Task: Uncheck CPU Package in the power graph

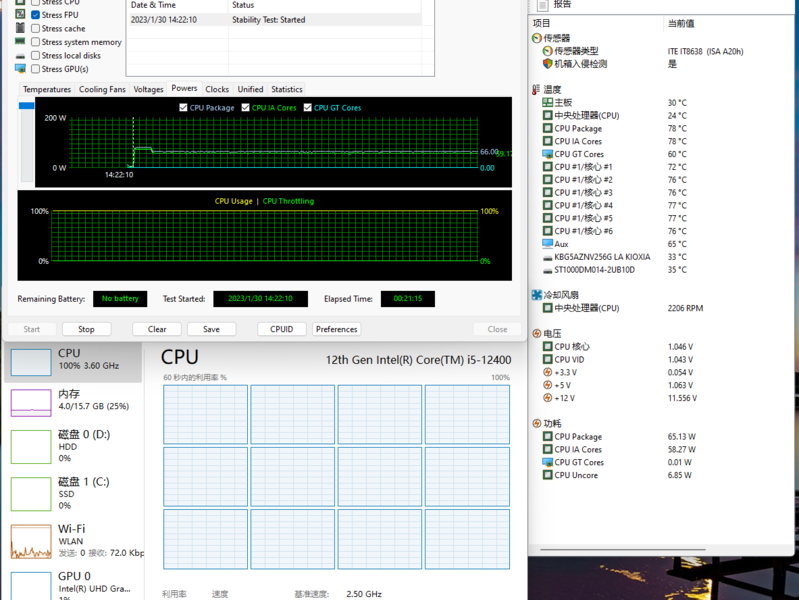Action: [x=183, y=108]
